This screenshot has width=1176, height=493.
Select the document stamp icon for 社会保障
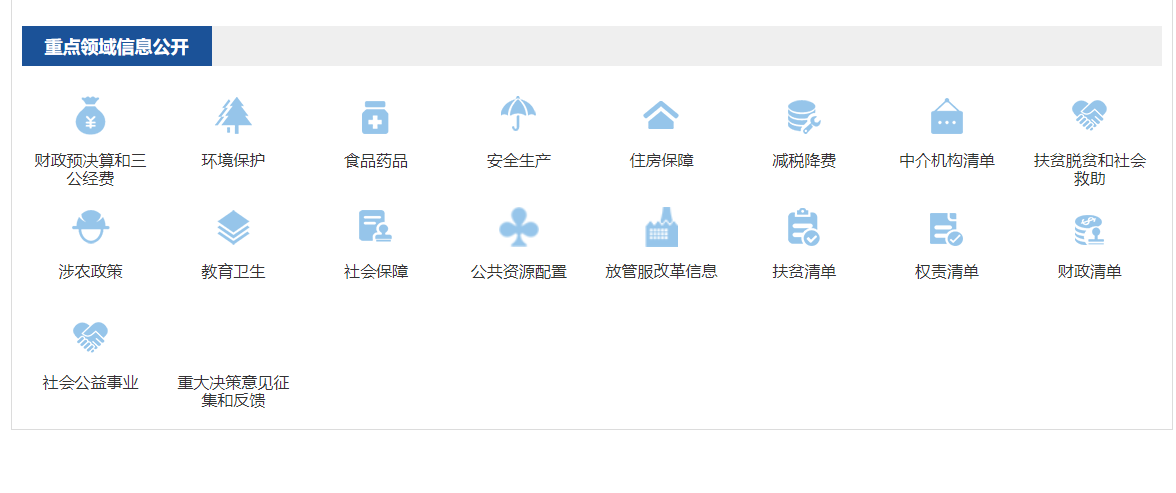[x=376, y=227]
